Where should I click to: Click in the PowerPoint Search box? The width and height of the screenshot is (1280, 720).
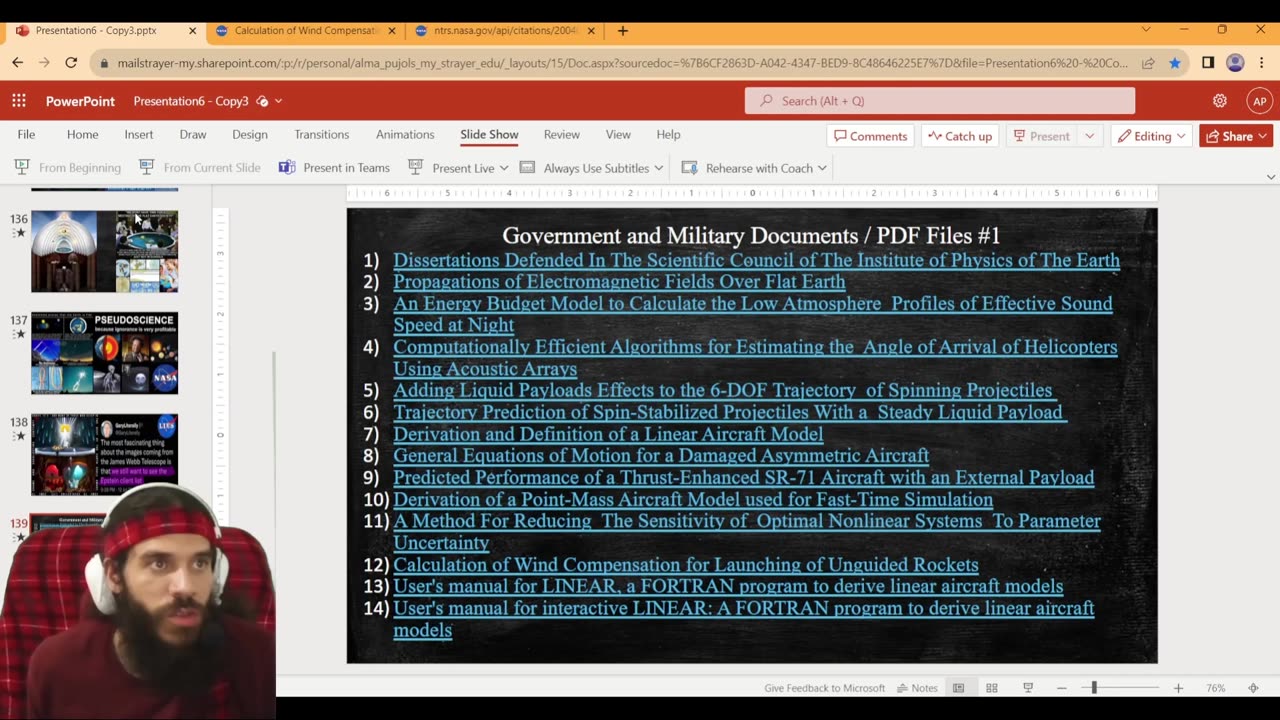pos(940,101)
